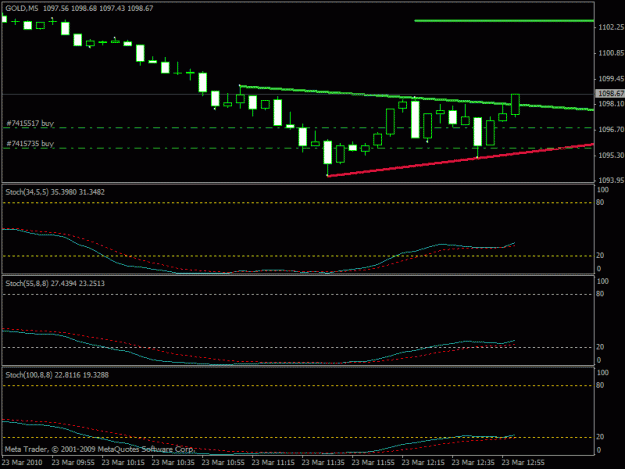Click the current price tag 1098.67
The width and height of the screenshot is (625, 469).
tap(610, 93)
